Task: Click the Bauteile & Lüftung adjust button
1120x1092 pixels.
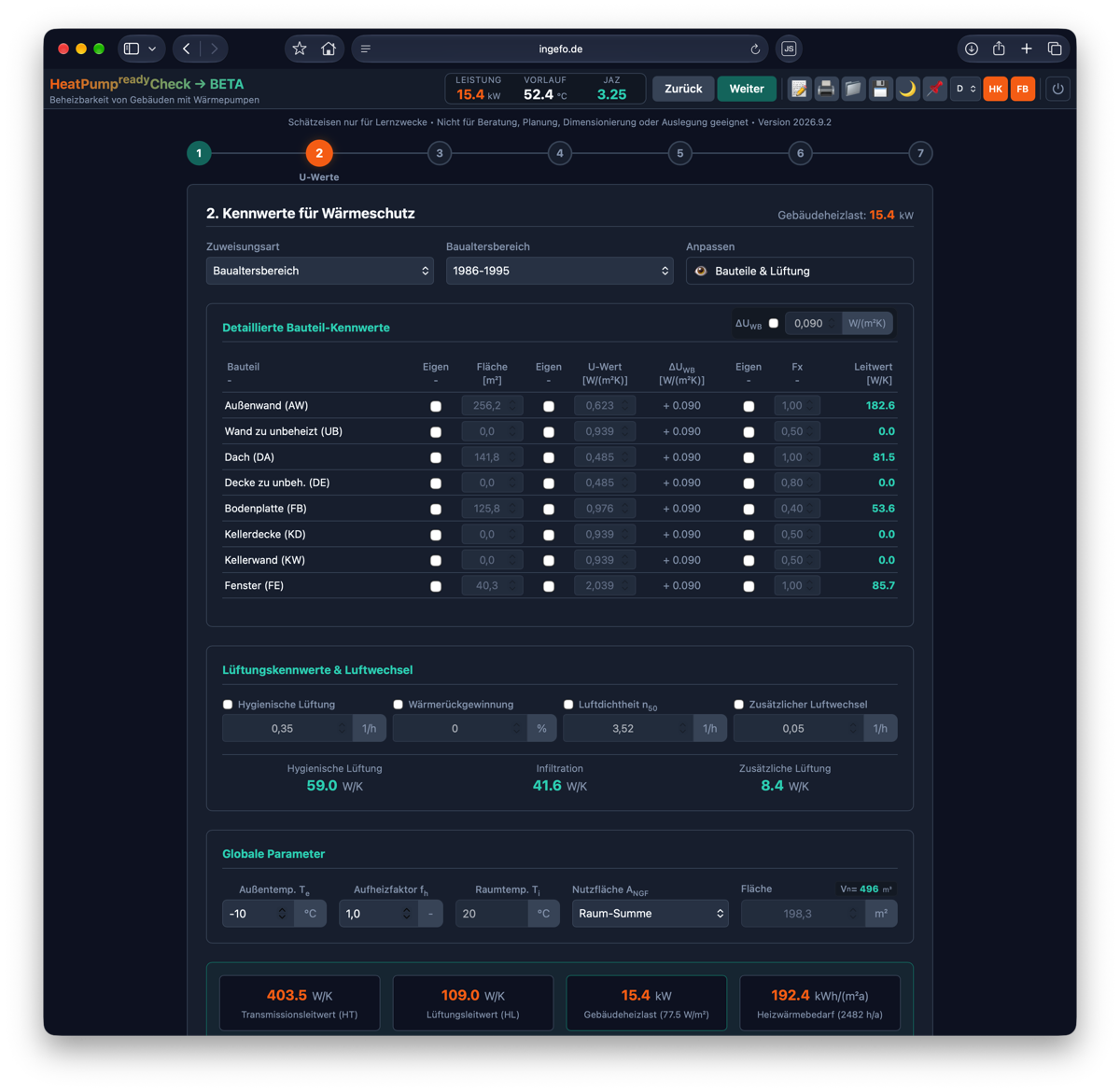Action: [800, 271]
